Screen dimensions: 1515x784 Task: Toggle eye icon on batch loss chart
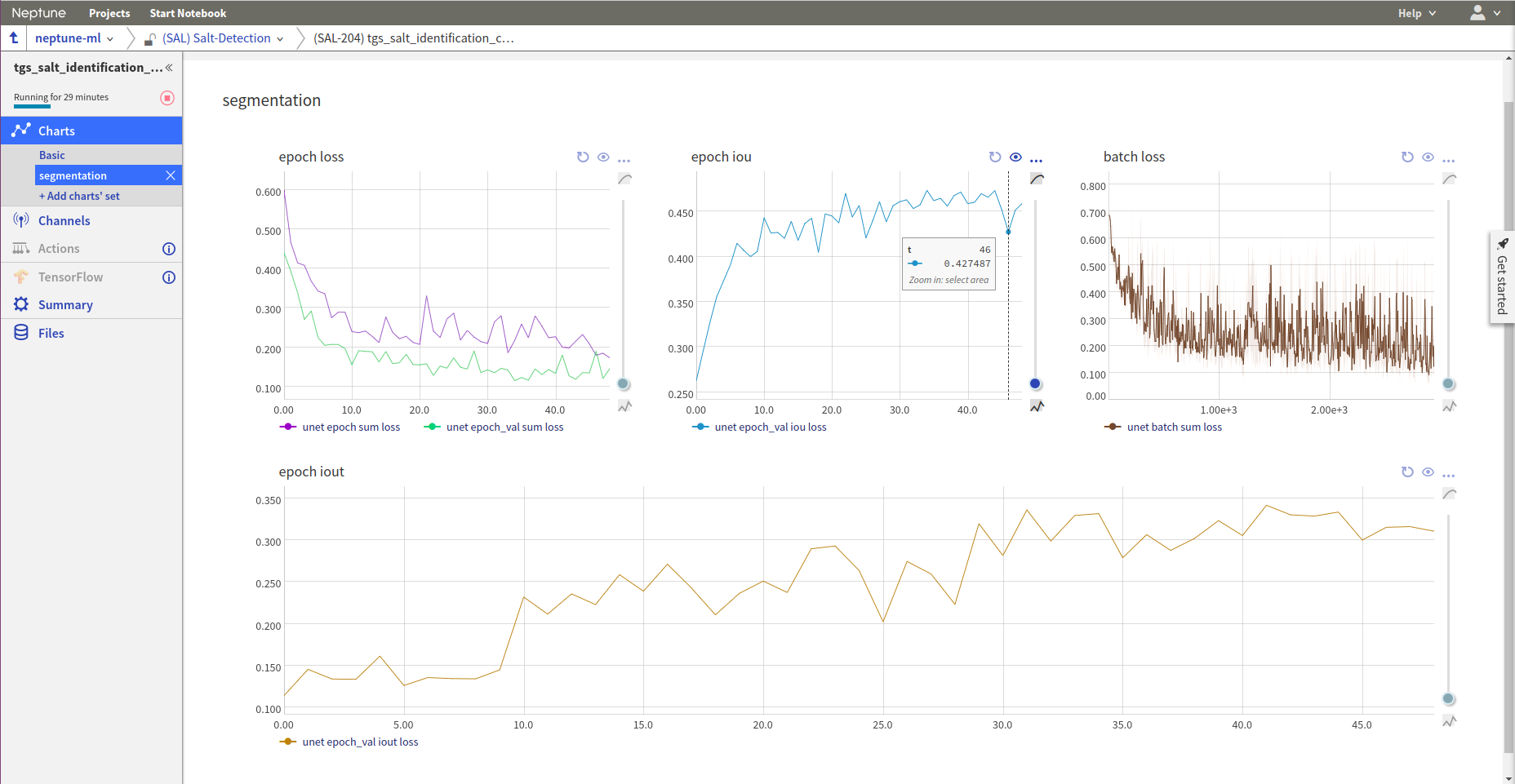click(x=1428, y=157)
